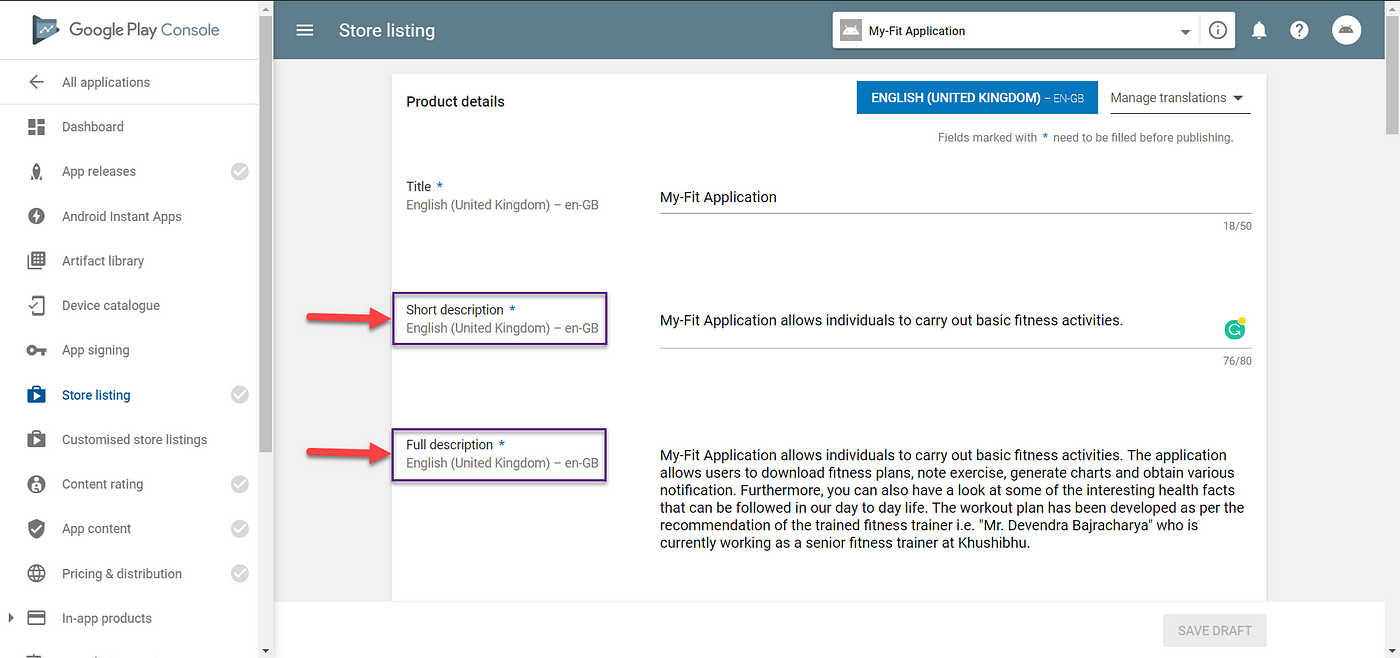Open Dashboard in the sidebar

(x=93, y=127)
